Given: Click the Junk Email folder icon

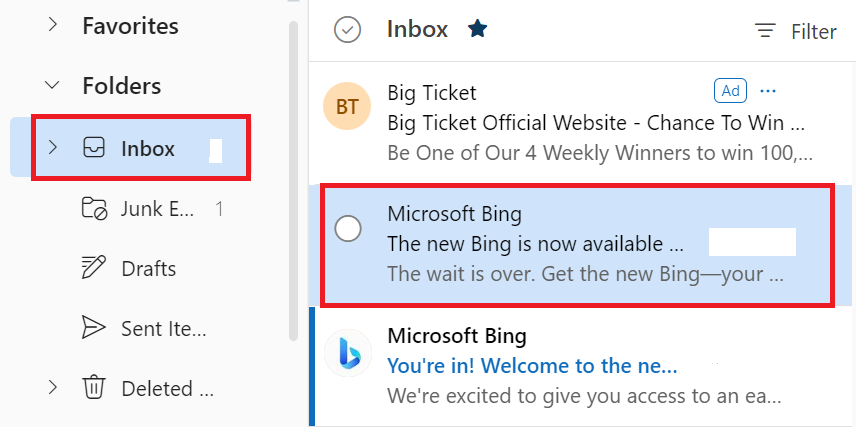Looking at the screenshot, I should (93, 208).
